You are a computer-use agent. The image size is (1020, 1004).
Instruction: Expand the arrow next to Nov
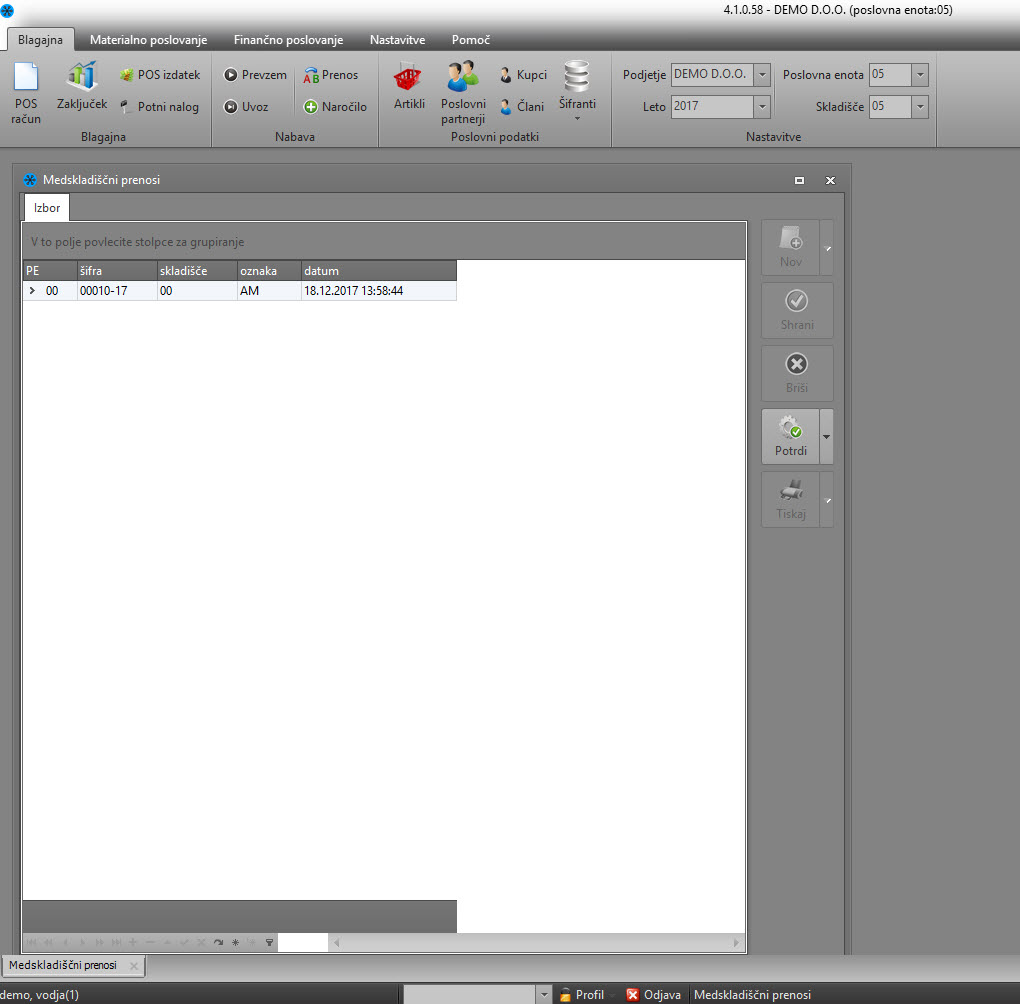(827, 247)
